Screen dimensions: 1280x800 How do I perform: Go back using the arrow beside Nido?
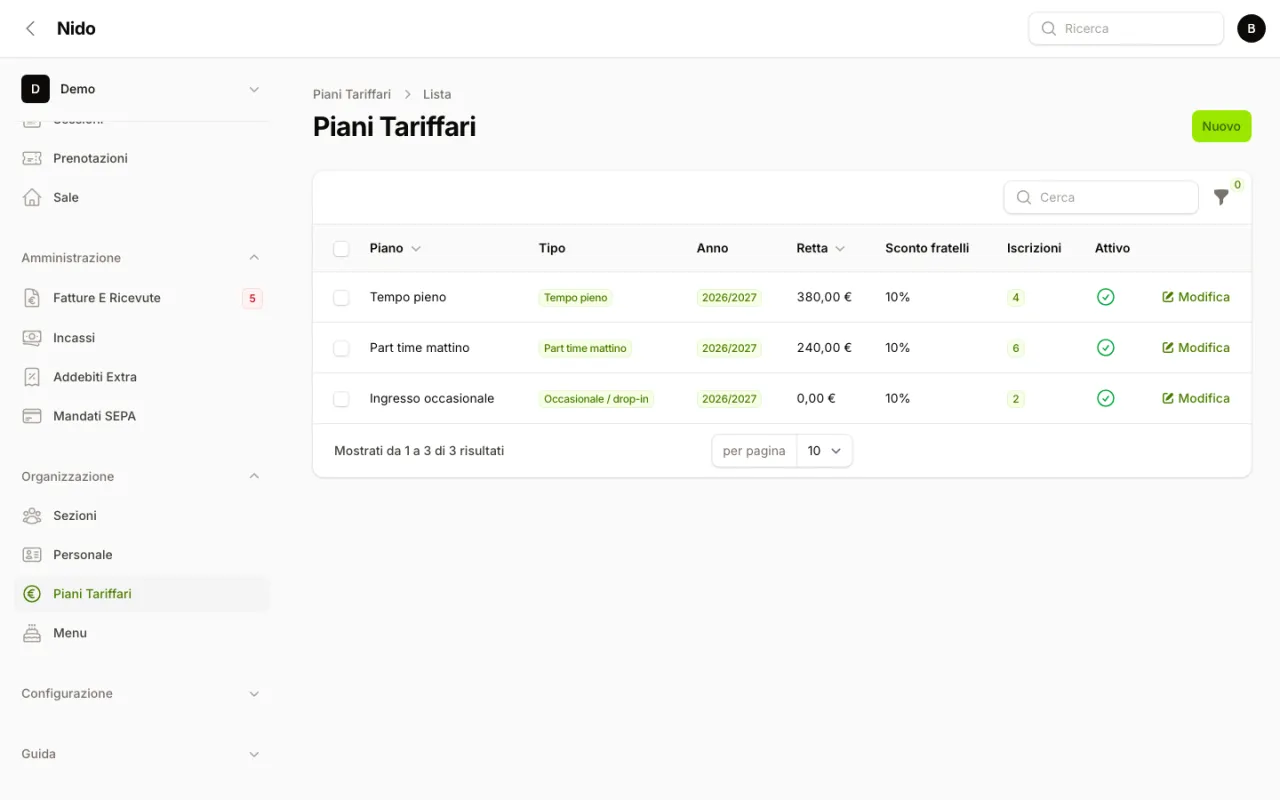tap(31, 29)
